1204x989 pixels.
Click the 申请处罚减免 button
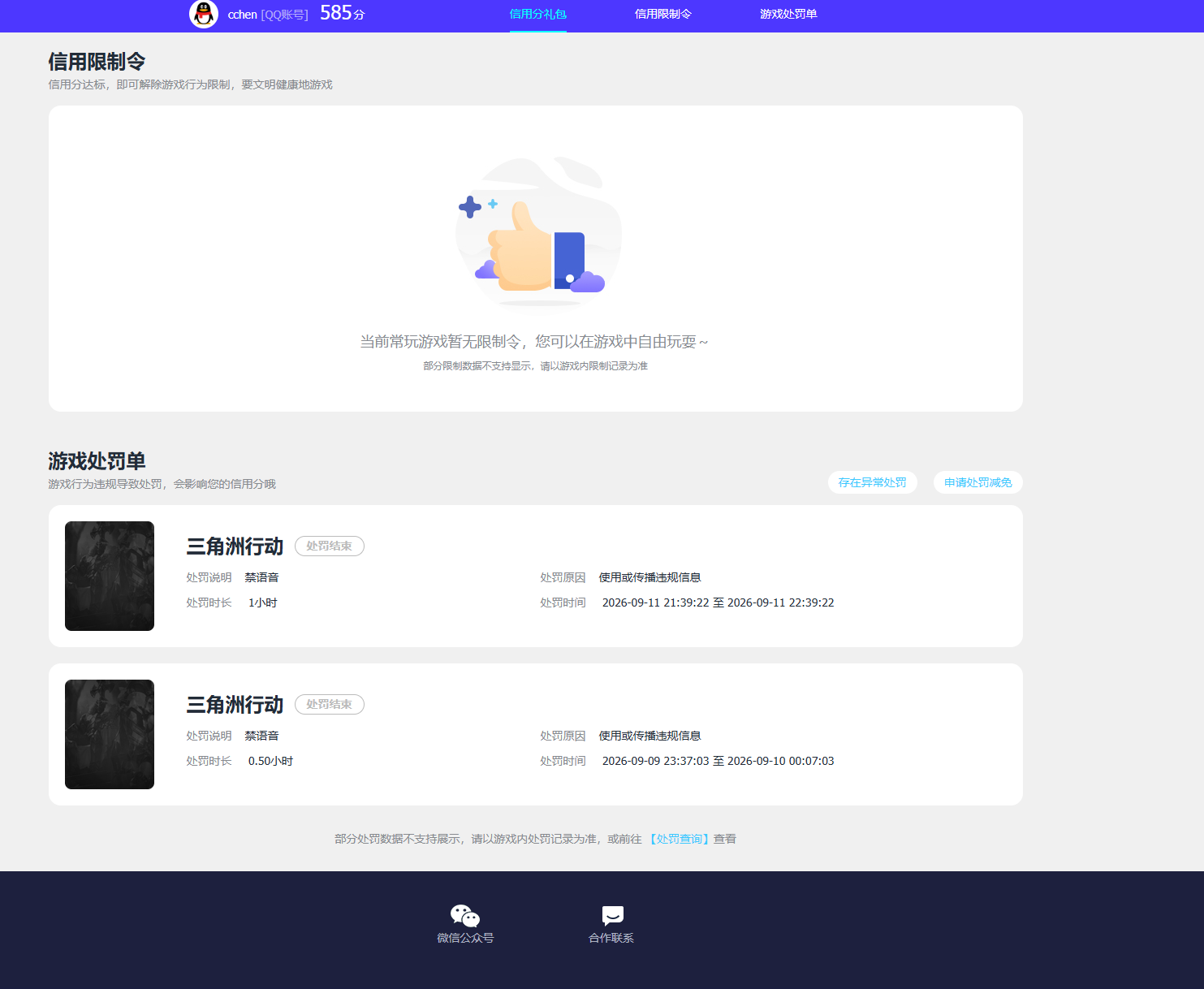coord(978,482)
